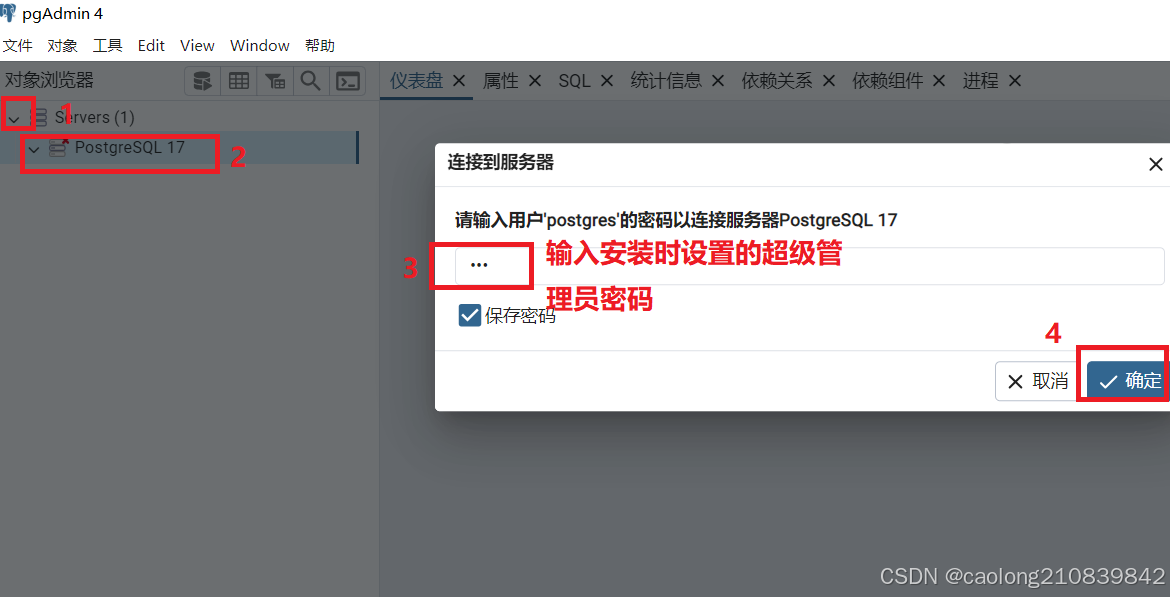Collapse the Servers (1) tree node

pyautogui.click(x=14, y=118)
